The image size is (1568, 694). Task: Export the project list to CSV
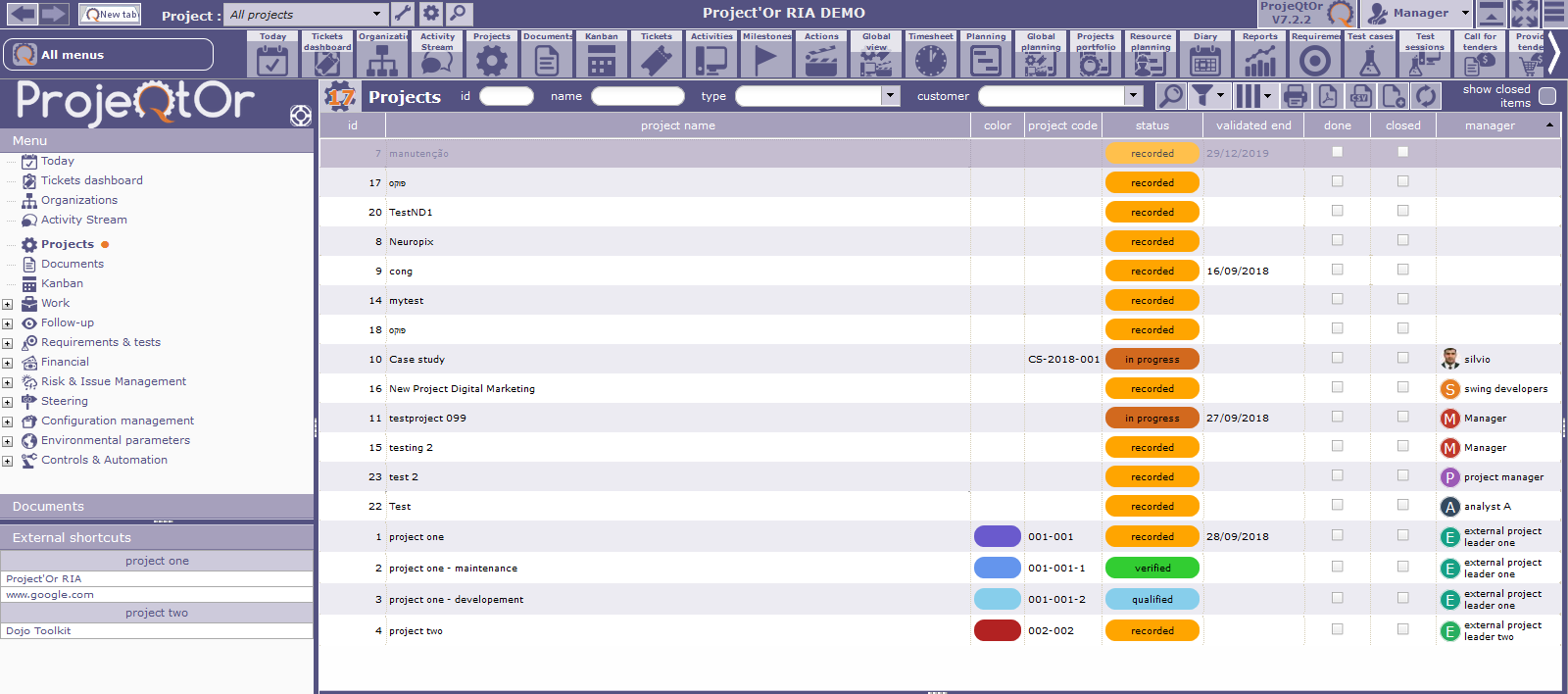[x=1359, y=96]
